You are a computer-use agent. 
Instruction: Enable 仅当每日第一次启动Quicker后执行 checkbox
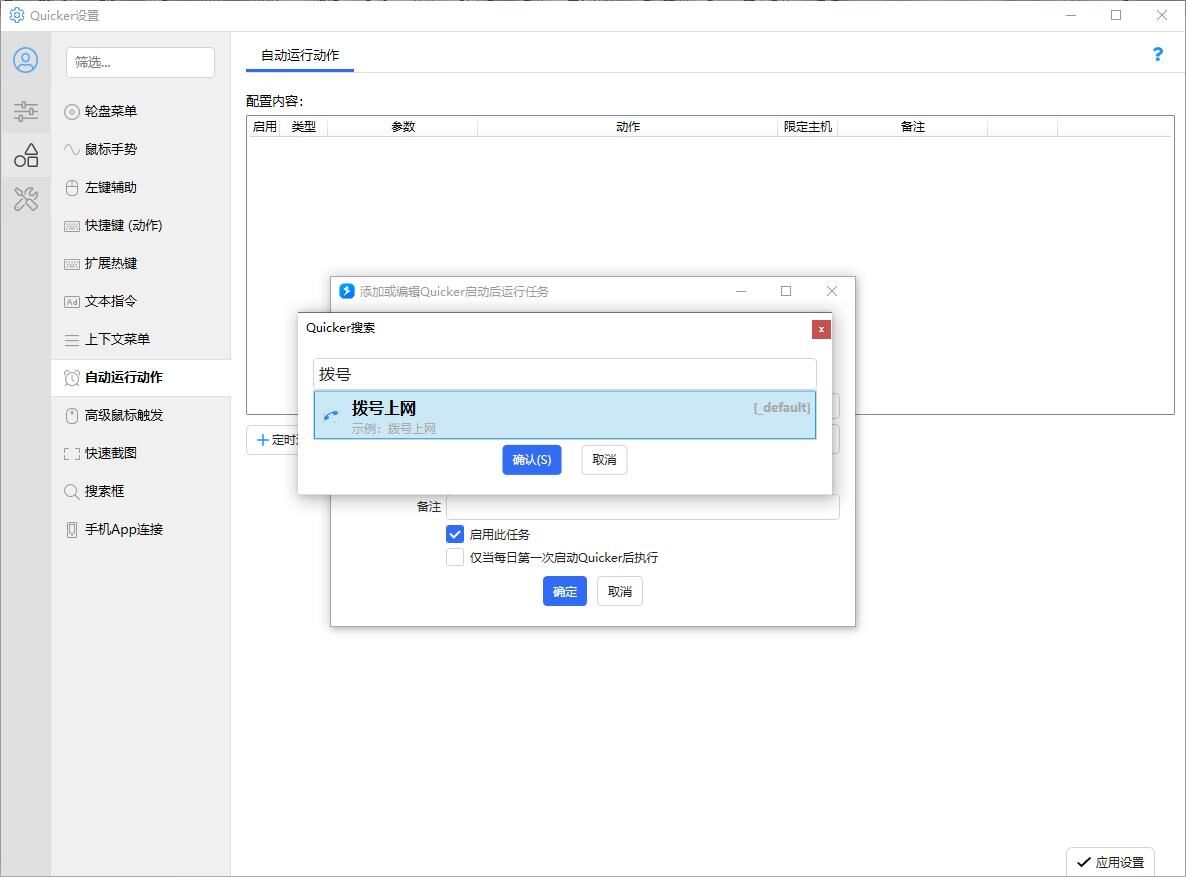point(455,557)
